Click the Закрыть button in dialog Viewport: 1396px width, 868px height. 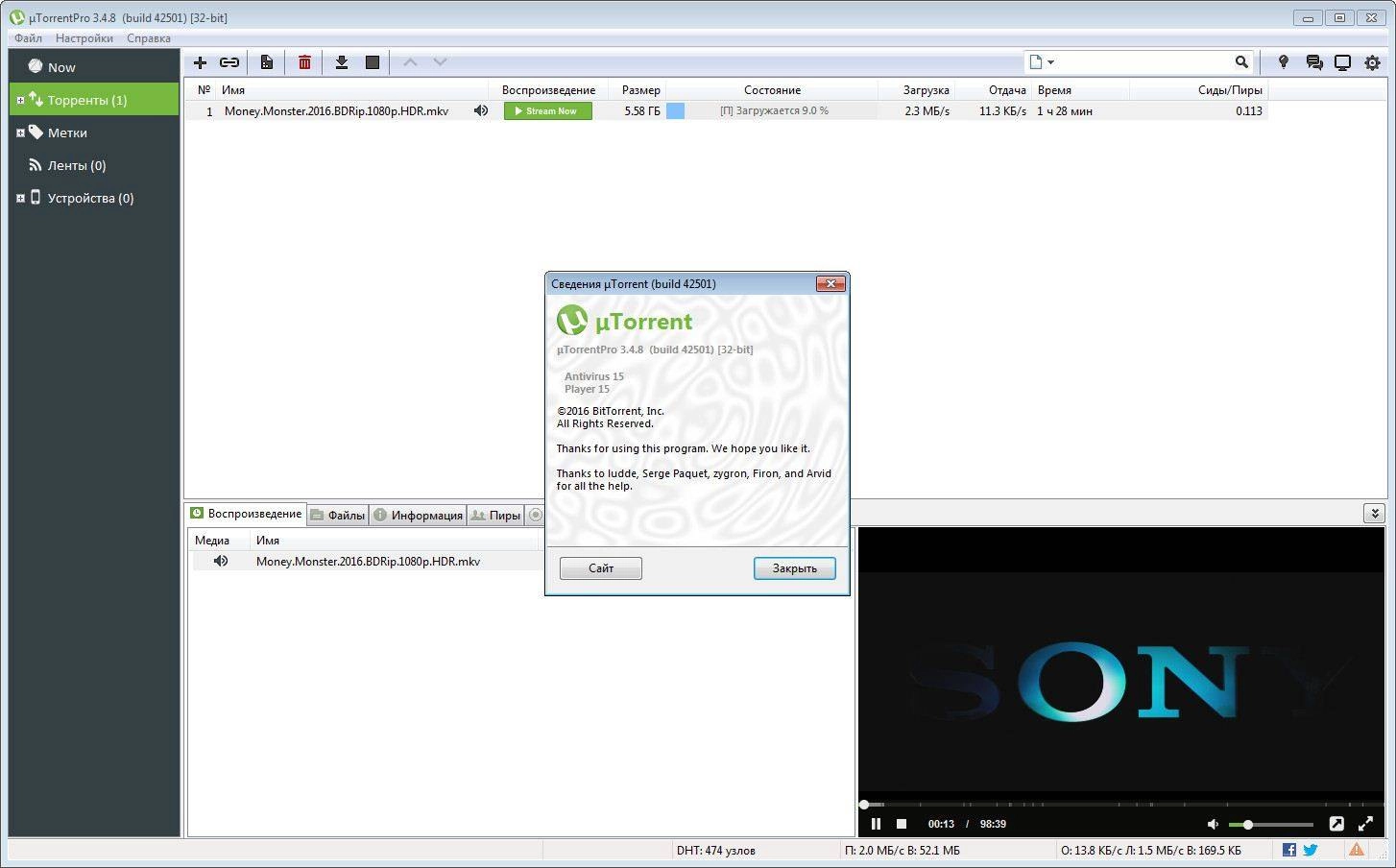(x=795, y=568)
